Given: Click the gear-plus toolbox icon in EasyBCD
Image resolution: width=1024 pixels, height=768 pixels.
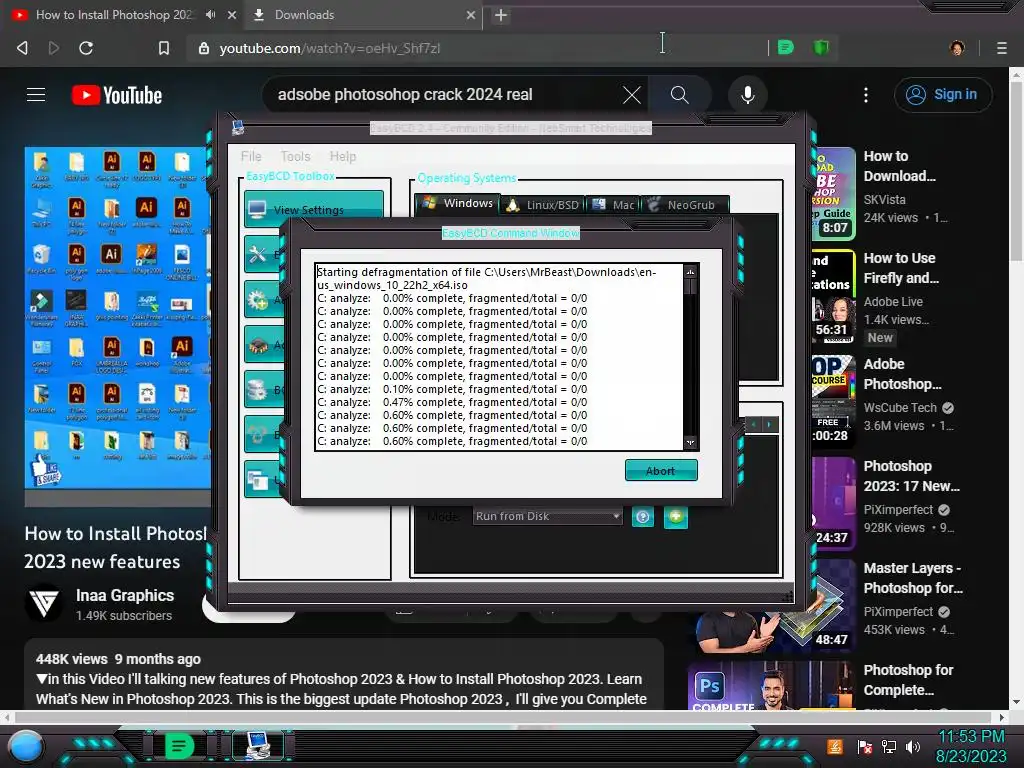Looking at the screenshot, I should pos(257,300).
